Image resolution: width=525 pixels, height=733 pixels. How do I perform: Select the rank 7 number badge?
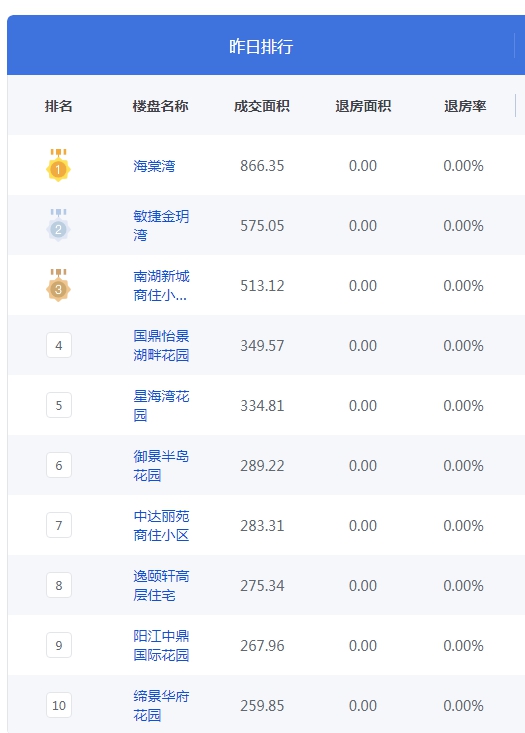[x=59, y=525]
